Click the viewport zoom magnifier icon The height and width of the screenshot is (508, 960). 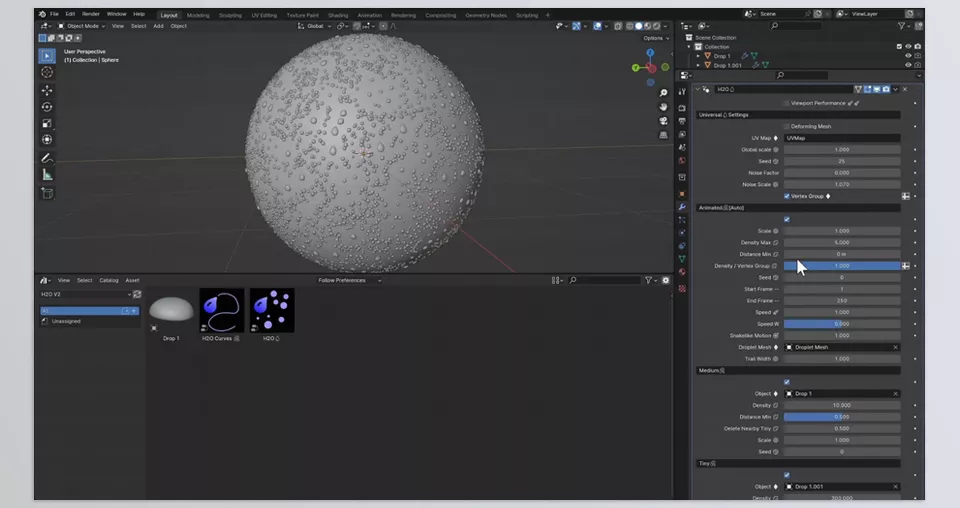663,93
